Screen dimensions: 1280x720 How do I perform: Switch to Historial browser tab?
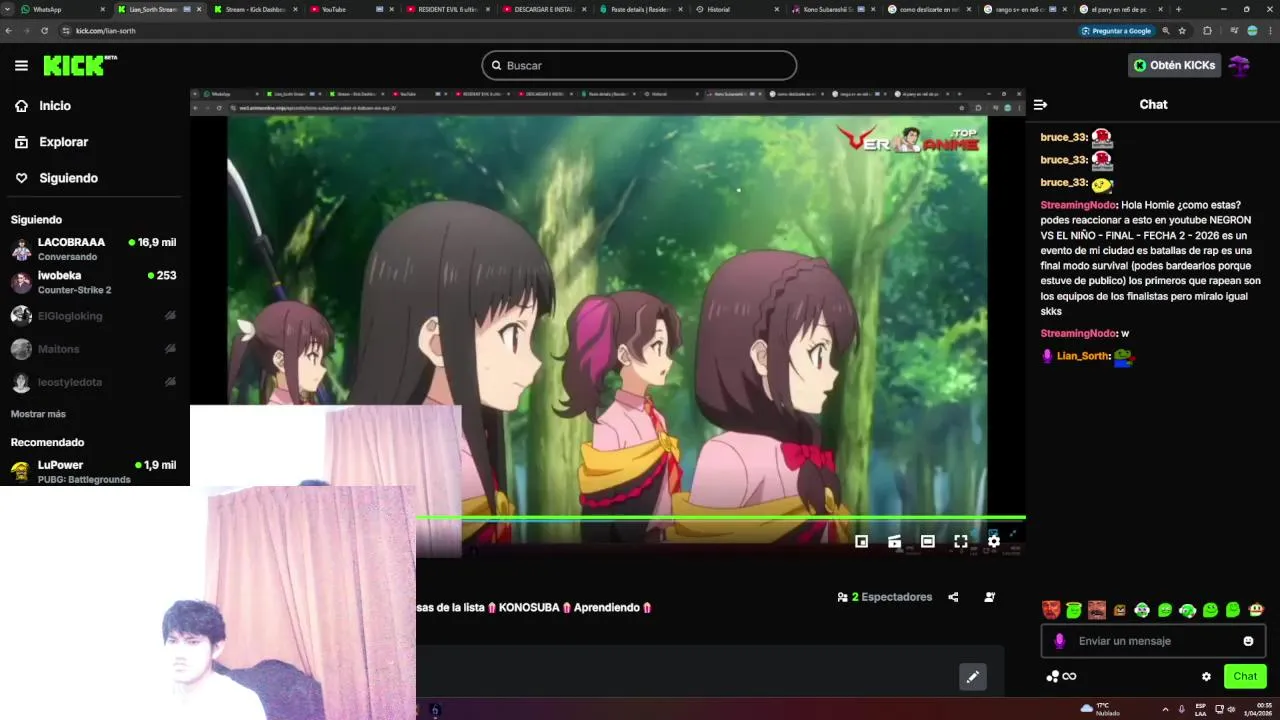click(x=737, y=9)
